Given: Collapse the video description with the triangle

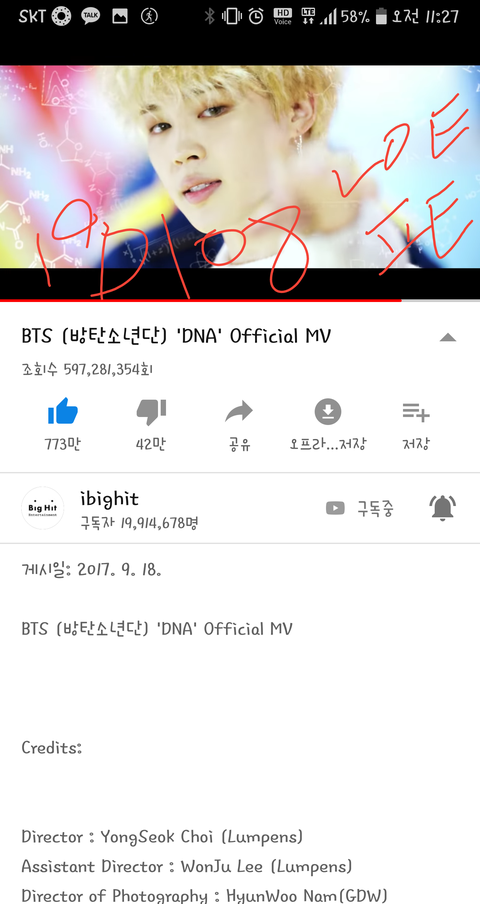Looking at the screenshot, I should (x=448, y=337).
